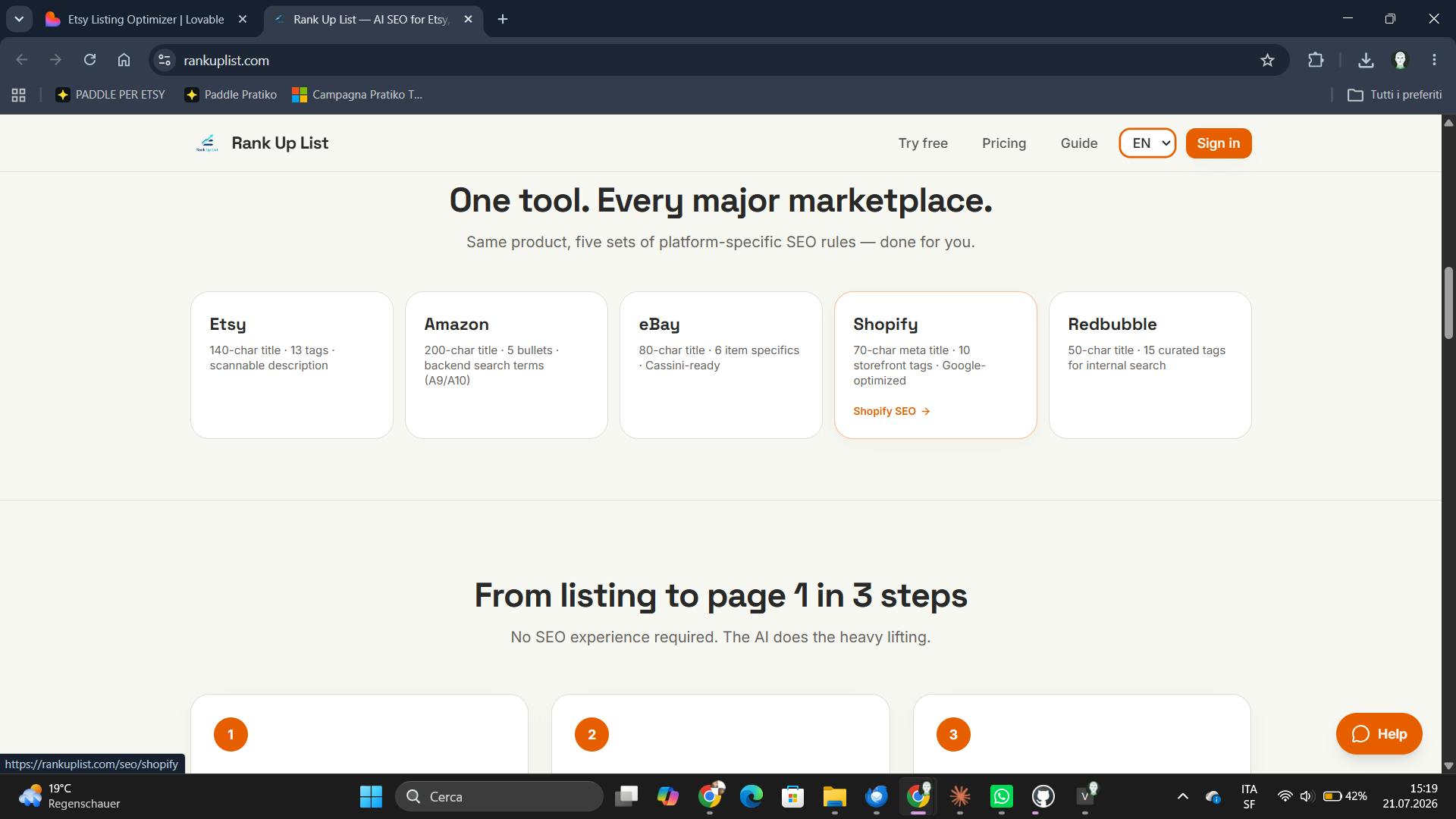
Task: View site information icon in address bar
Action: [x=165, y=60]
